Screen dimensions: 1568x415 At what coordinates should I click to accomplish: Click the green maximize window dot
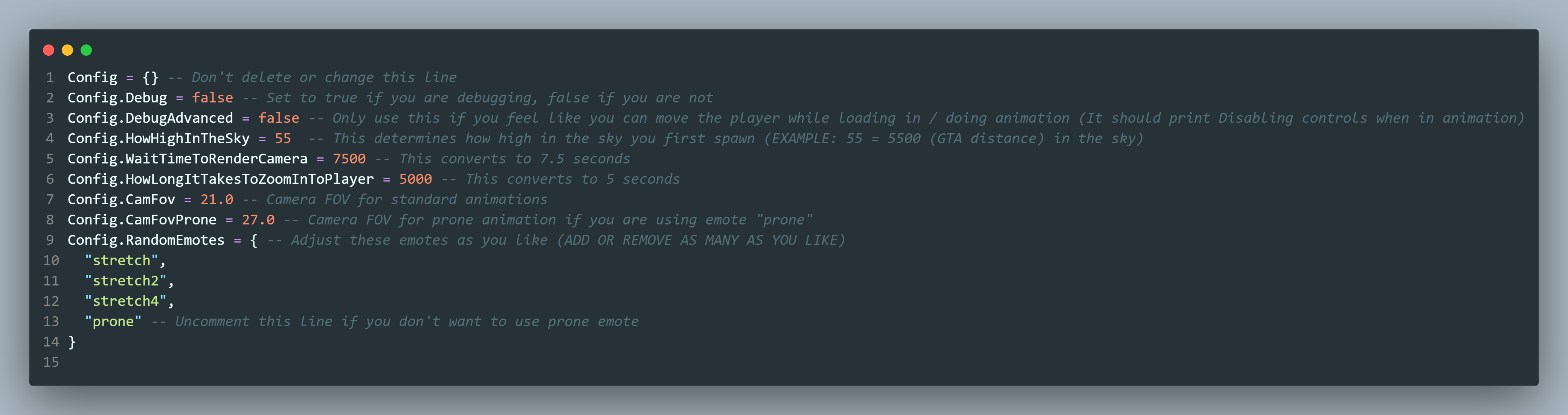[87, 50]
